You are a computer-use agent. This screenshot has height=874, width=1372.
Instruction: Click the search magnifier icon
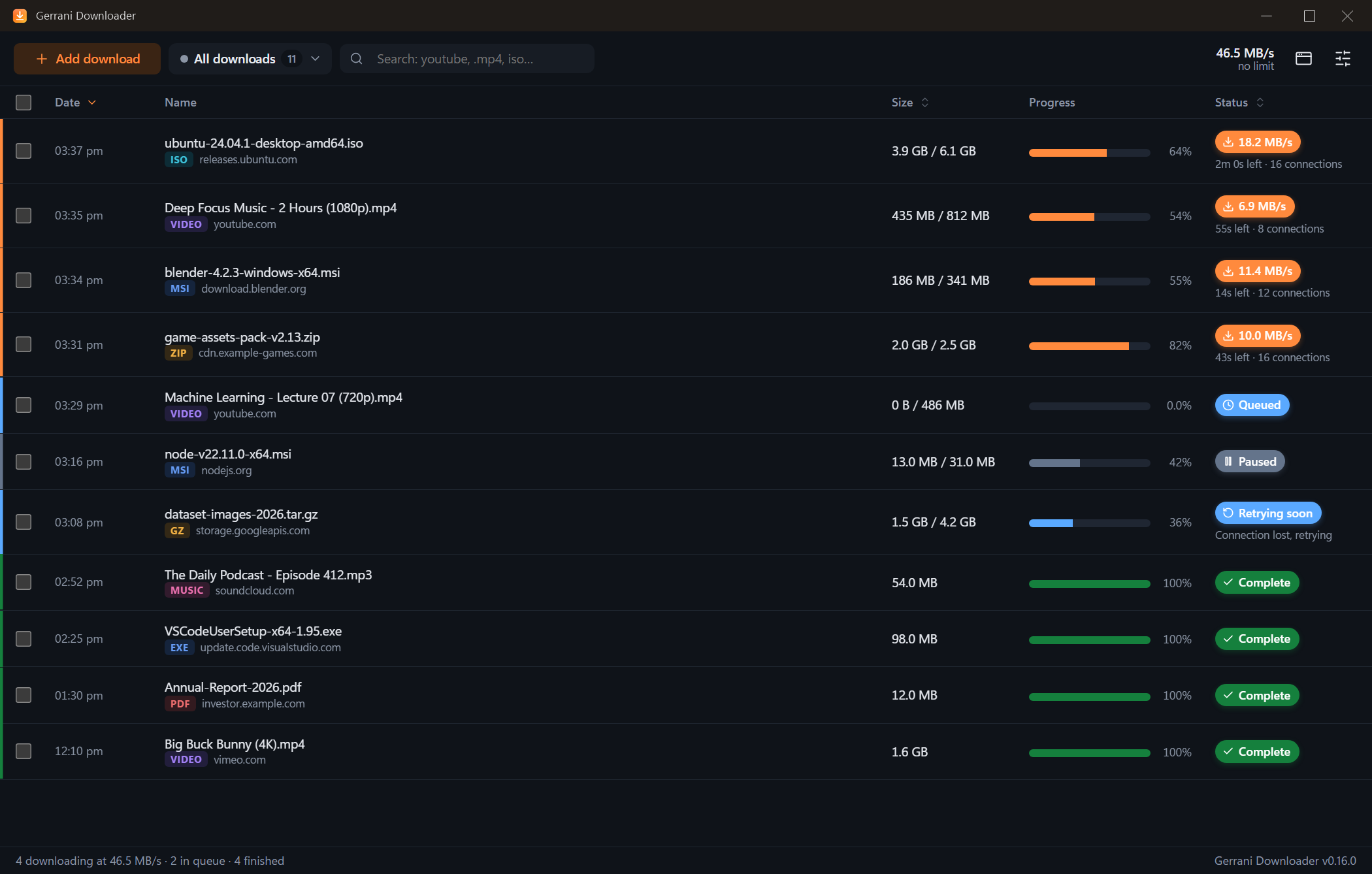tap(356, 59)
